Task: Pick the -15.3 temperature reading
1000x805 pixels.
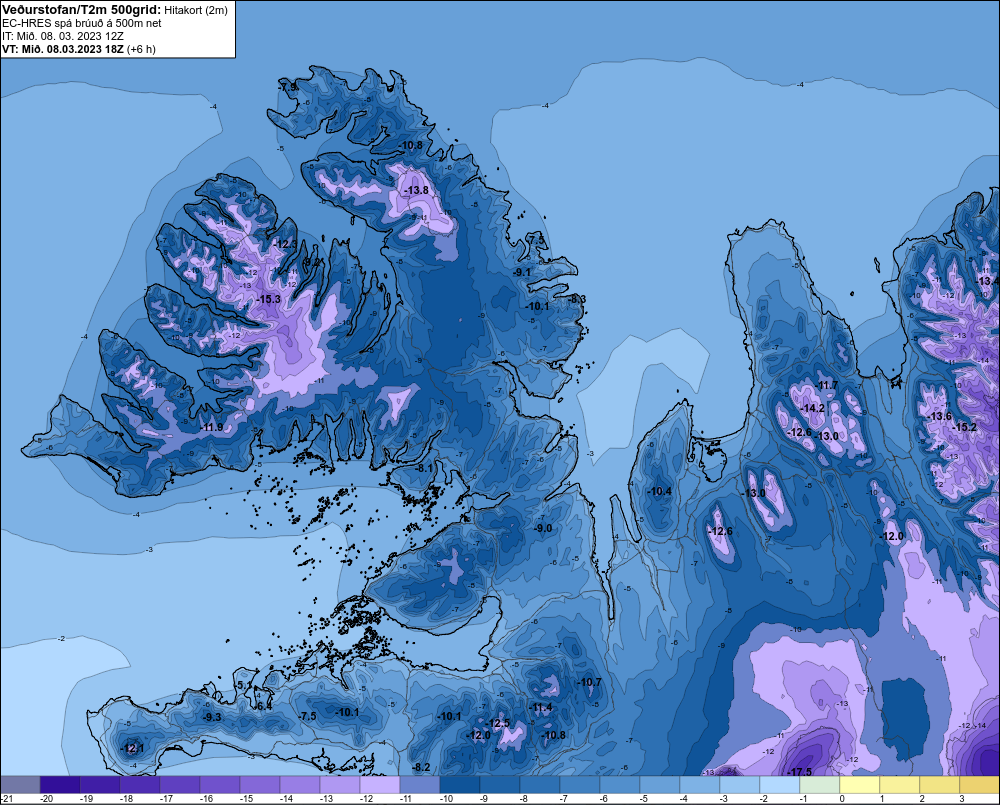Action: click(x=268, y=299)
